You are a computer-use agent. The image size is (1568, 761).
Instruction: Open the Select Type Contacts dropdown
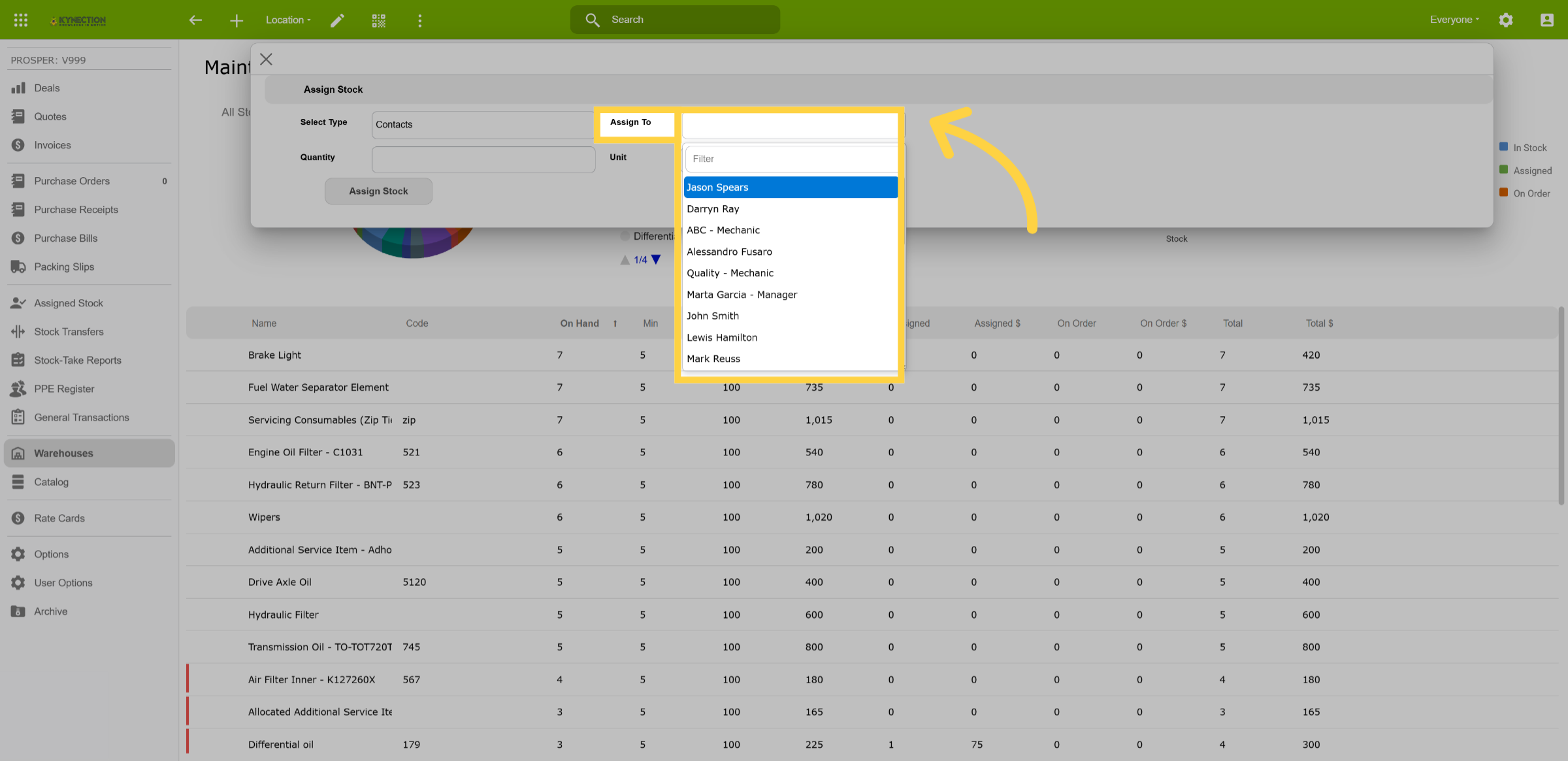[x=483, y=124]
